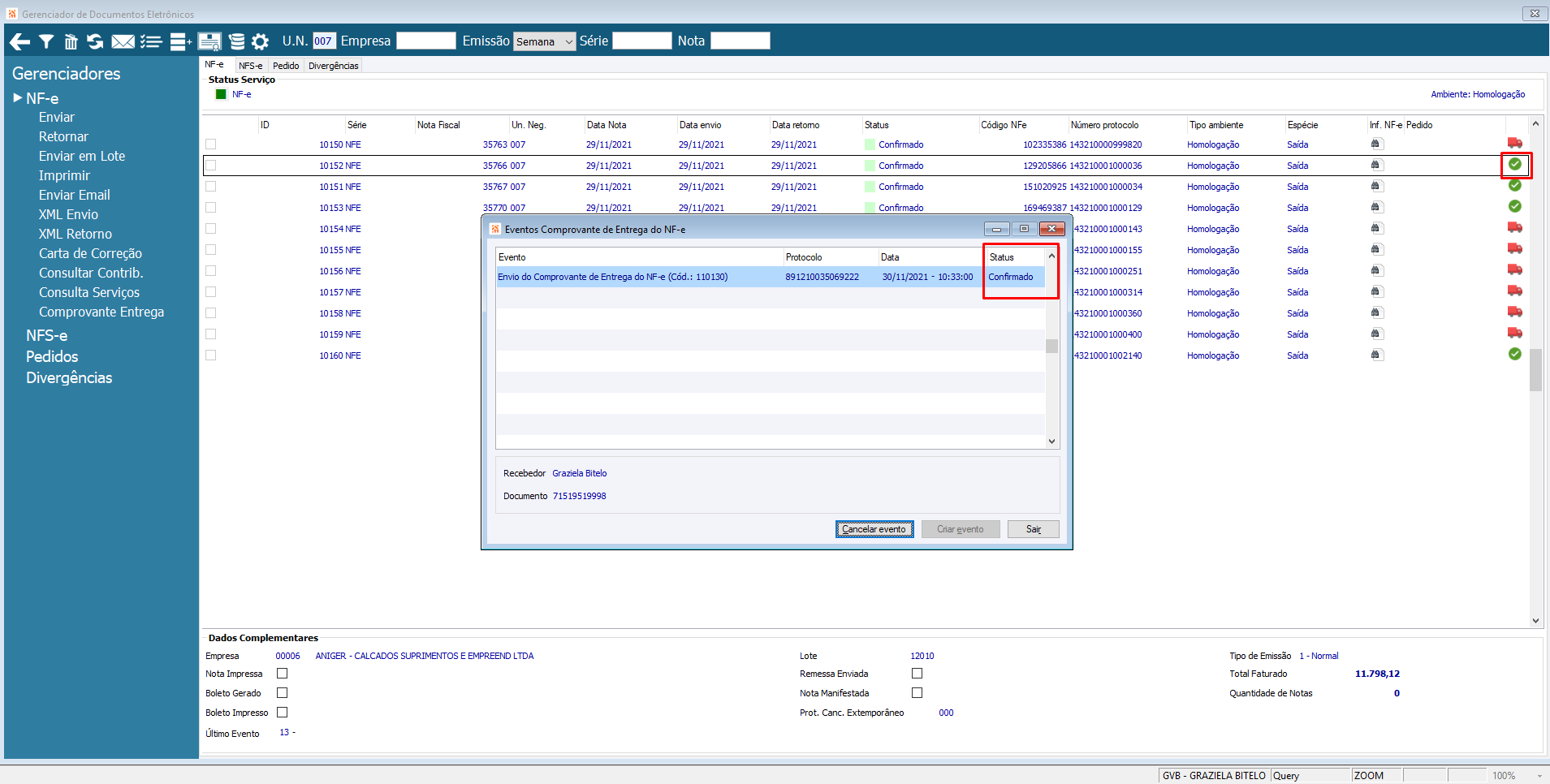Click binoculars Inf. NF-e icon for ID 10160

coord(1375,355)
